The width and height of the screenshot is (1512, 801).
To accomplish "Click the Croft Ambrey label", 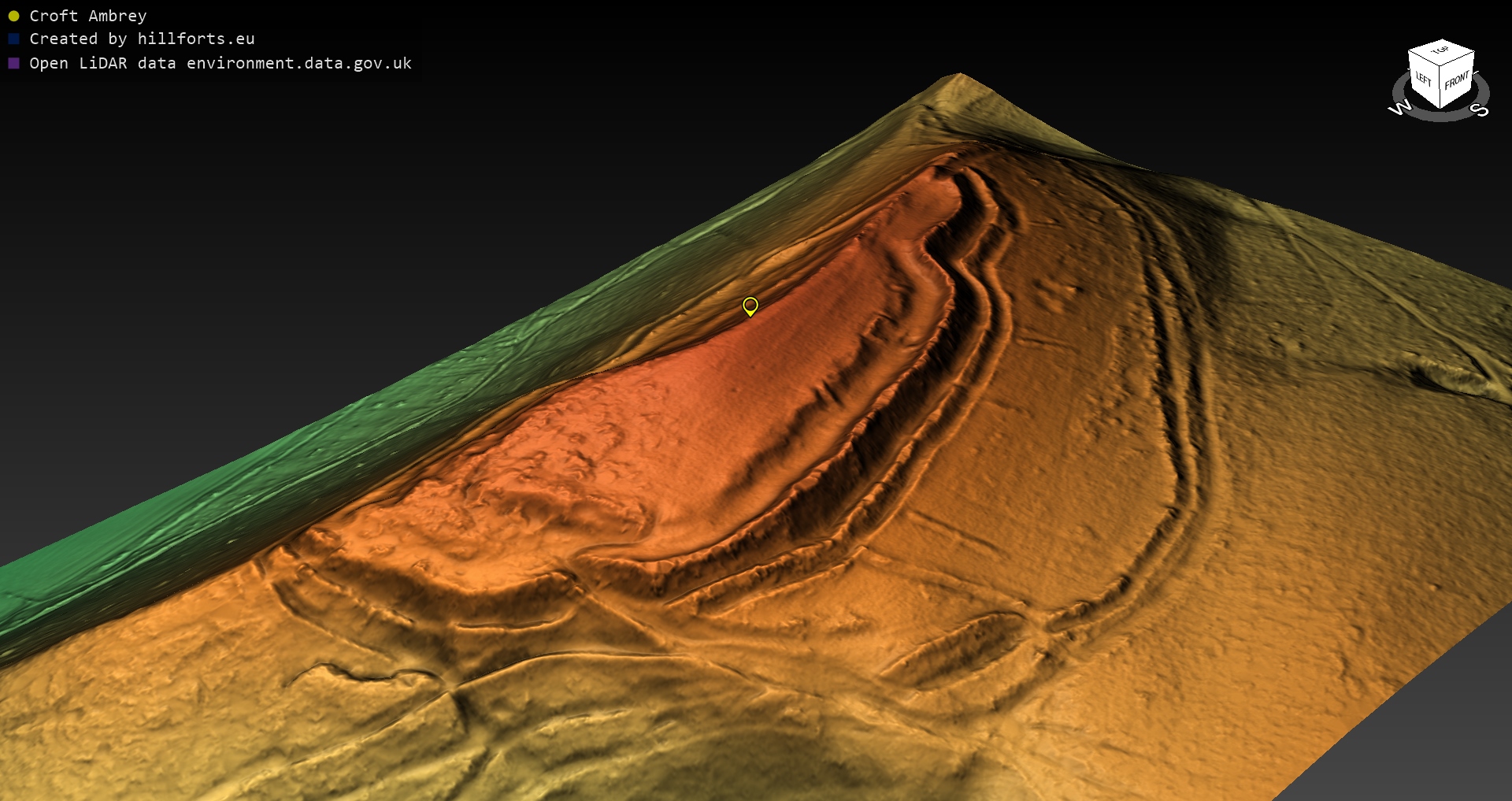I will [x=88, y=16].
